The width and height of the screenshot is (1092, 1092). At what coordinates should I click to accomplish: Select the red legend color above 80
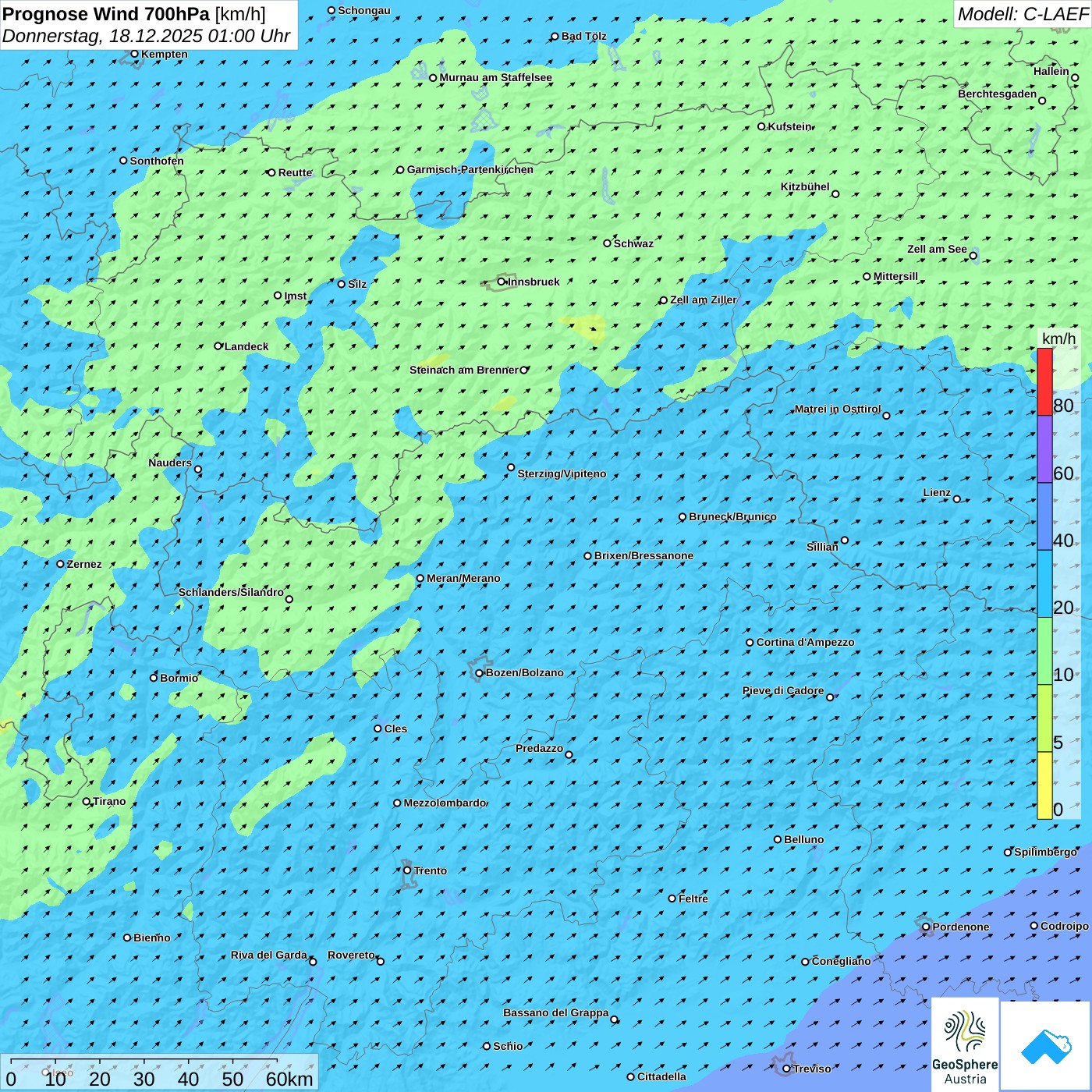pyautogui.click(x=1044, y=381)
